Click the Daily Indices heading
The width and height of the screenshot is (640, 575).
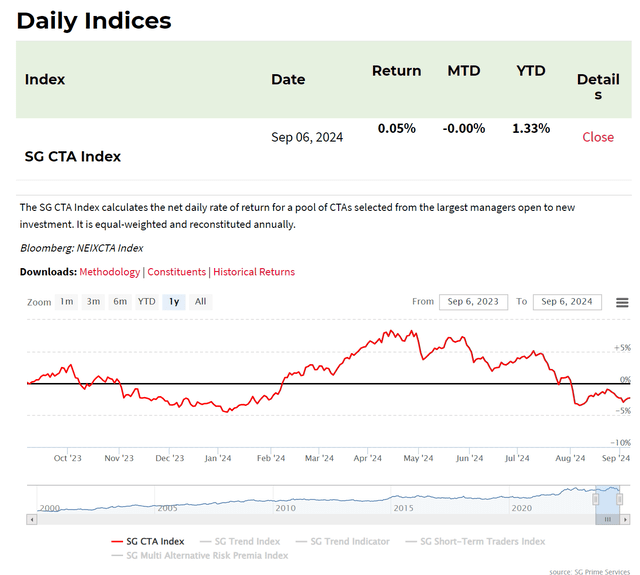tap(94, 20)
